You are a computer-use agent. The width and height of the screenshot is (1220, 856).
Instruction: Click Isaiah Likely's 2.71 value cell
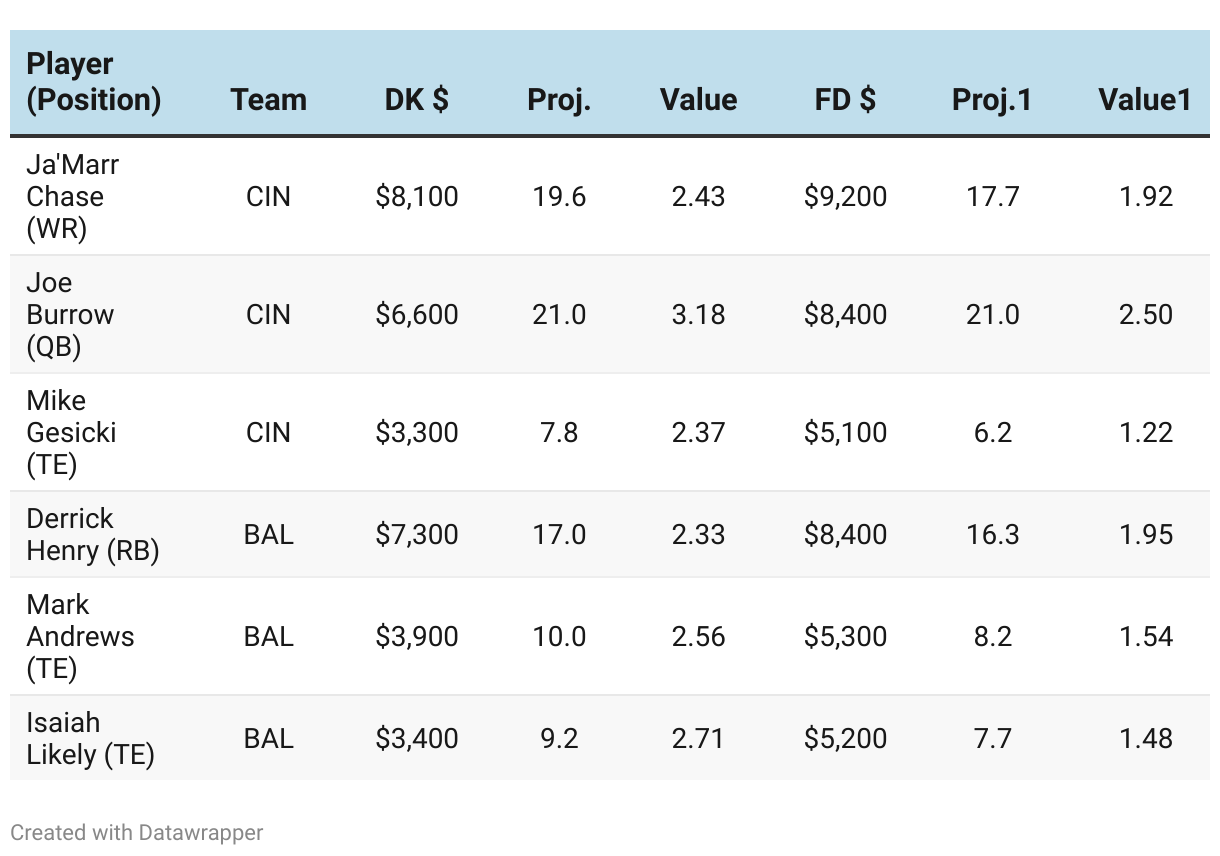pyautogui.click(x=698, y=738)
